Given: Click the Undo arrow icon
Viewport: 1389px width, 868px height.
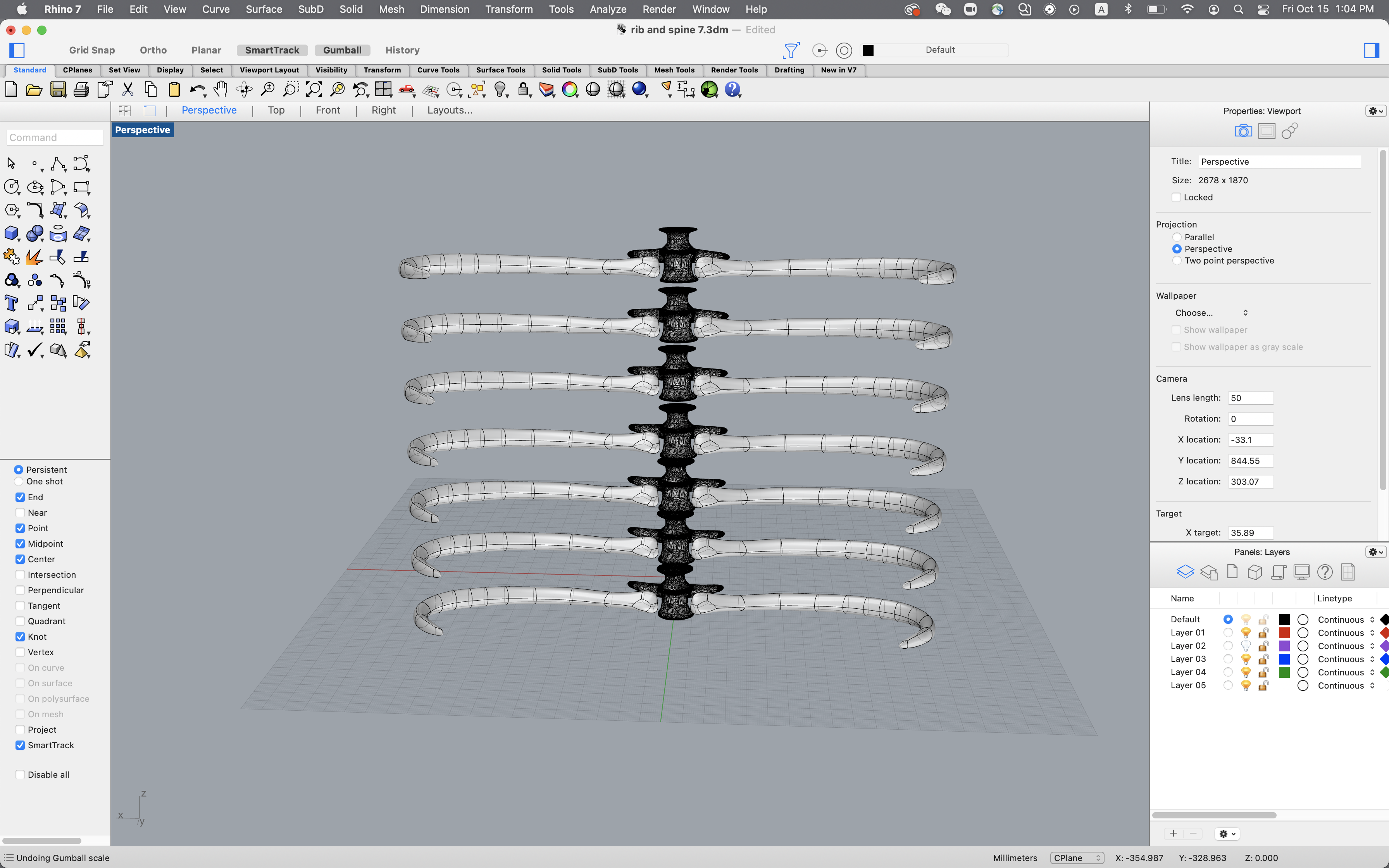Looking at the screenshot, I should coord(197,90).
